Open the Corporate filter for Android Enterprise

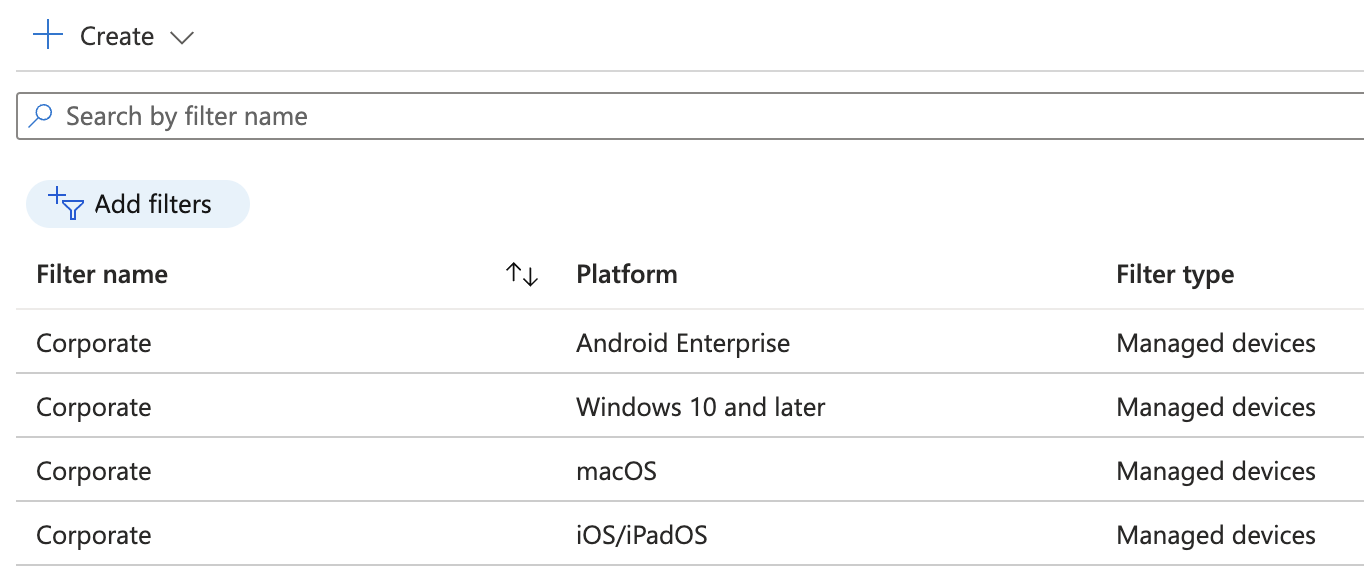click(x=94, y=343)
